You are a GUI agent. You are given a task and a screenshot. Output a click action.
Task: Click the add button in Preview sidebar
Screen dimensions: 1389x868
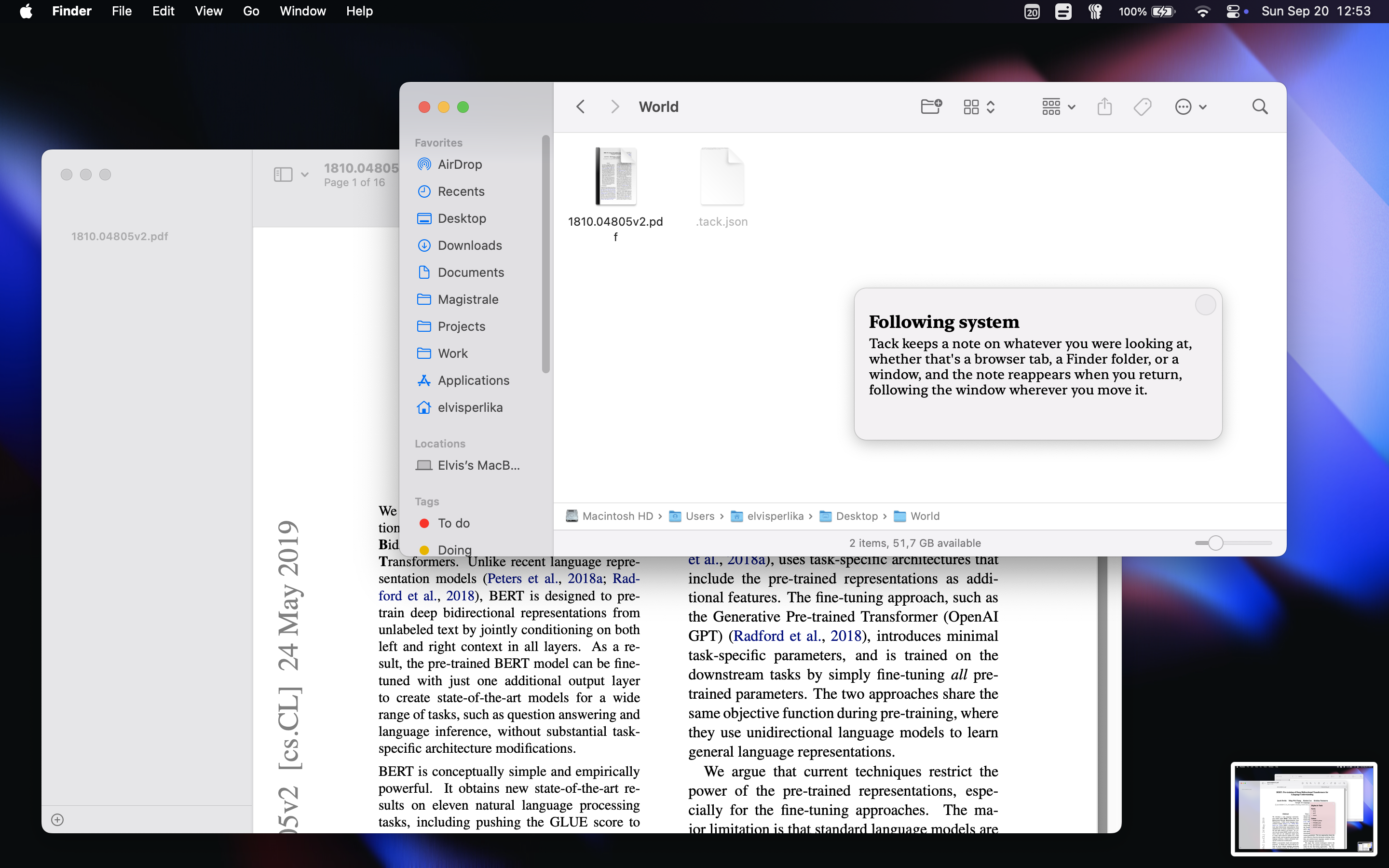pos(57,820)
